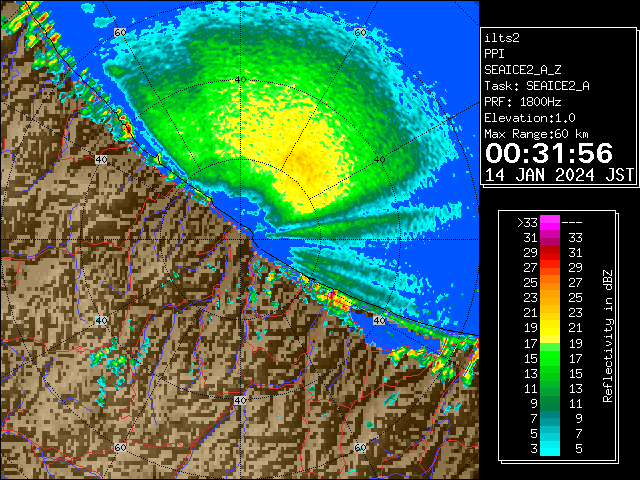Click the 40 km label due north of the radar
This screenshot has height=480, width=640.
[x=240, y=80]
